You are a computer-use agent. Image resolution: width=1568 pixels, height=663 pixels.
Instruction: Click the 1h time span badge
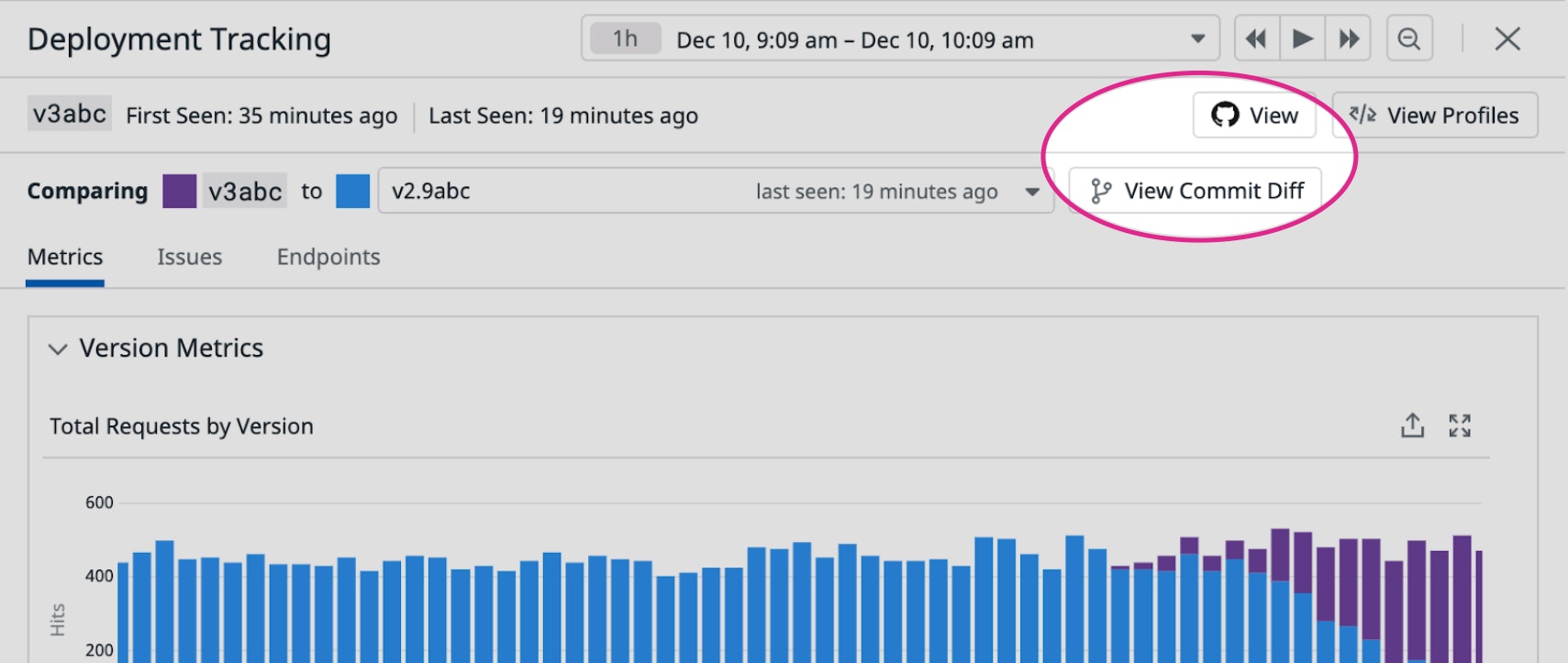[x=625, y=39]
